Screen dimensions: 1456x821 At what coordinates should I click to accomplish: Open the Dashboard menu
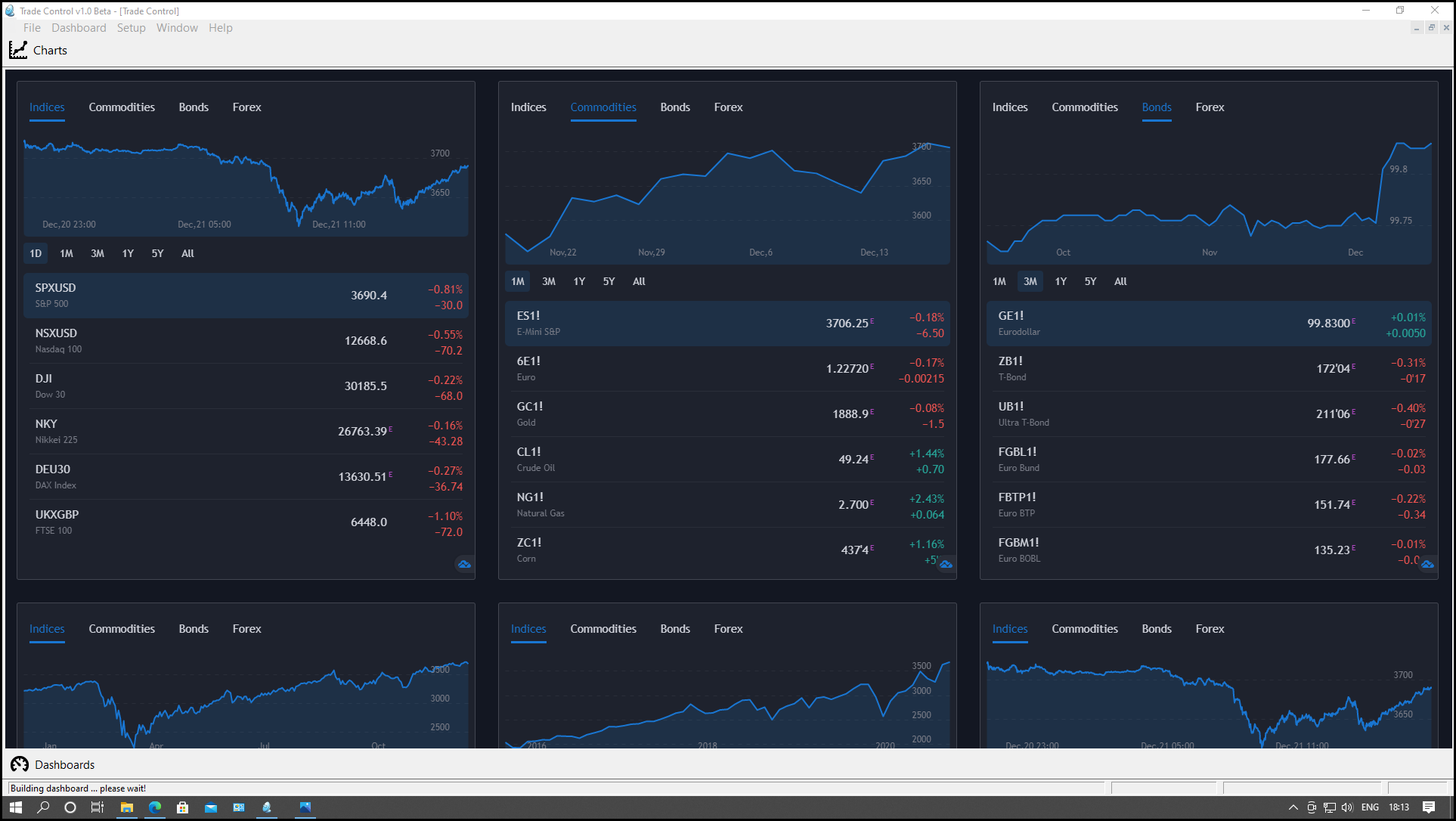coord(79,28)
